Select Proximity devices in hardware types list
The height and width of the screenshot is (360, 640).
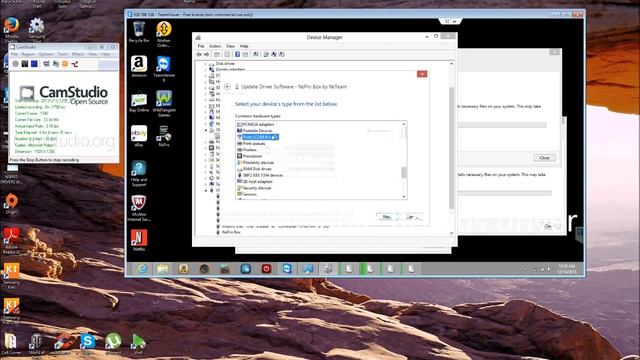(256, 162)
